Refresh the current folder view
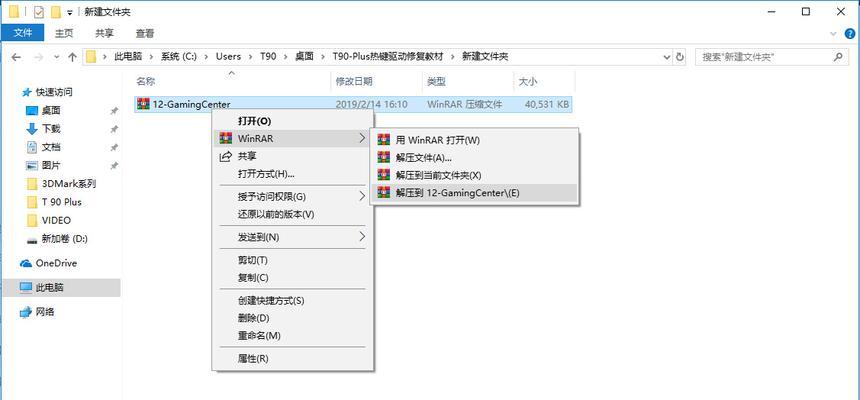This screenshot has width=860, height=400. 680,57
